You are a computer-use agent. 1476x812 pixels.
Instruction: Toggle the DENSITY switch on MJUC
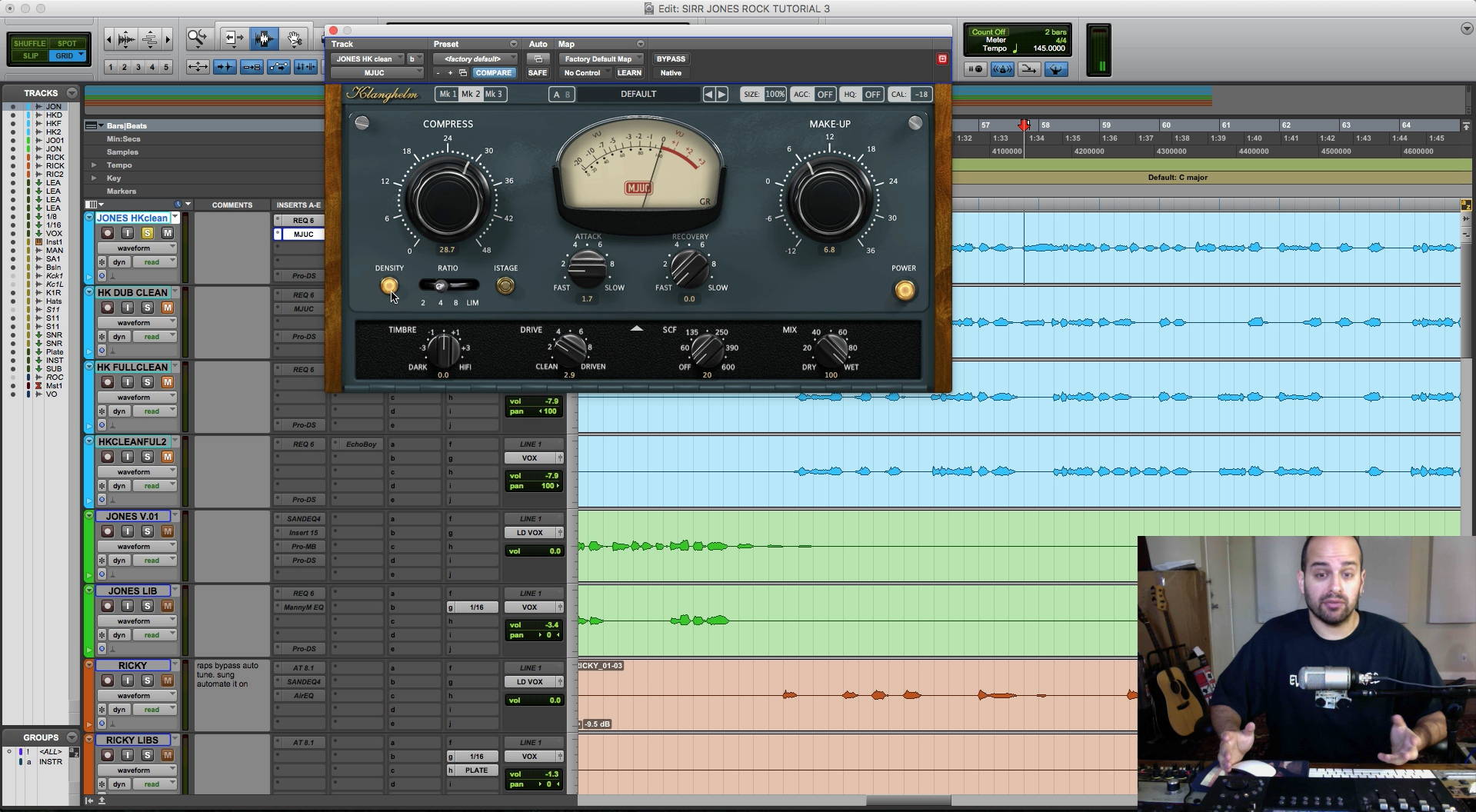[x=389, y=285]
